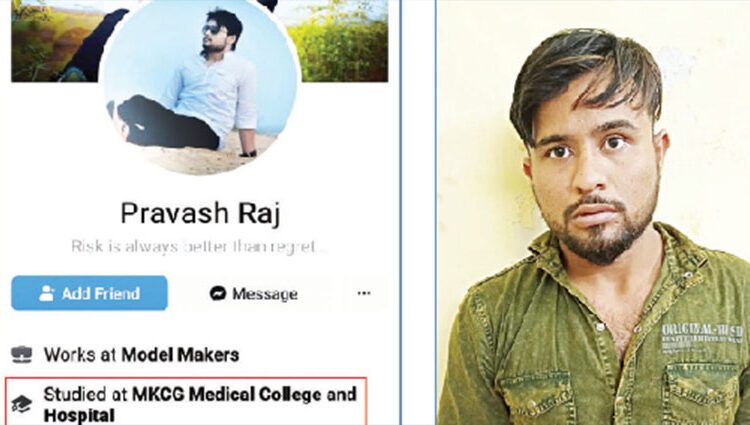Click the Add Friend button
The width and height of the screenshot is (750, 425).
(89, 293)
